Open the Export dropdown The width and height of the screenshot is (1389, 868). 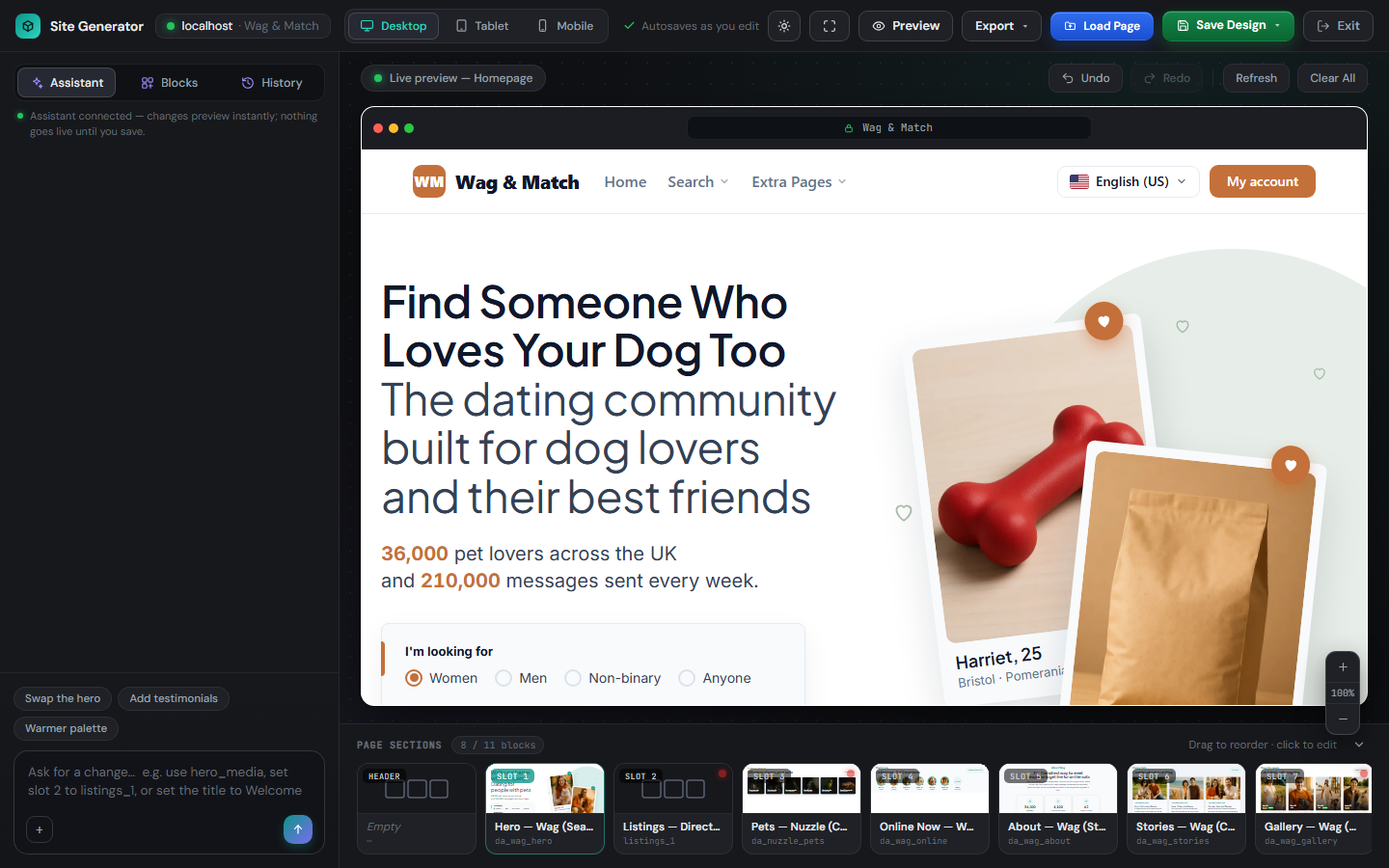(x=1001, y=26)
